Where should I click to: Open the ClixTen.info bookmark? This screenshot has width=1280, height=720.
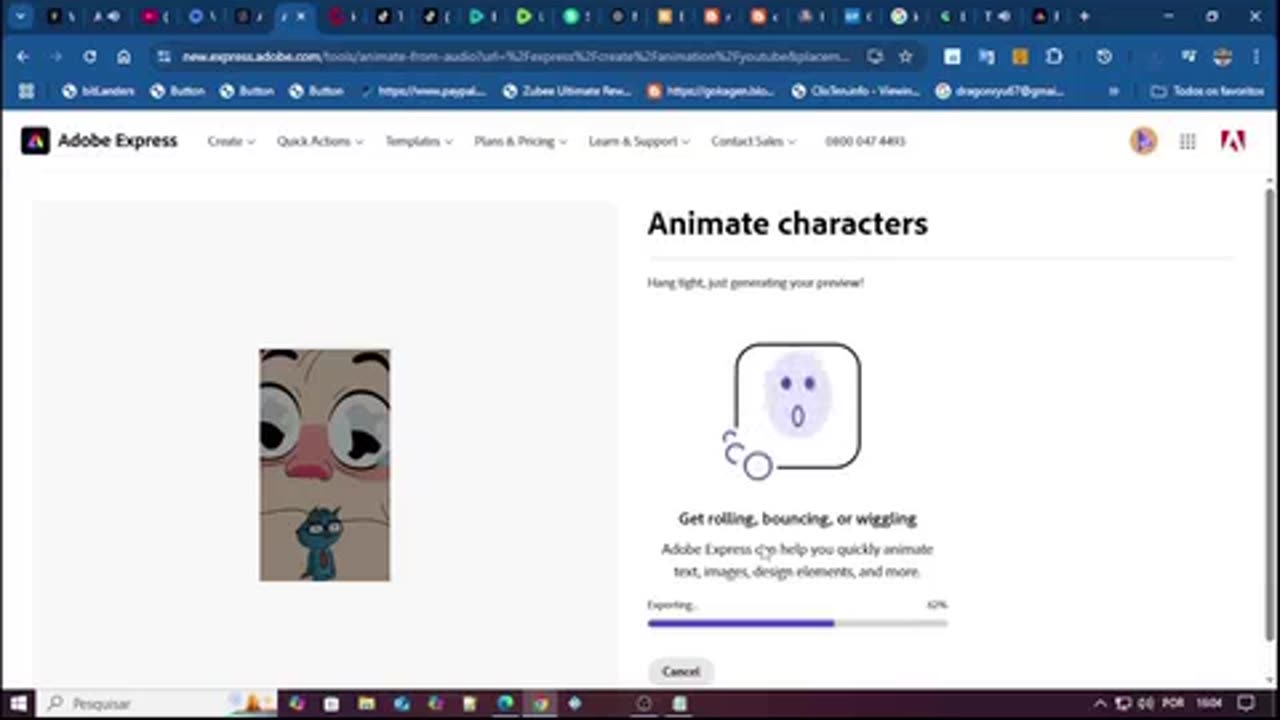855,91
